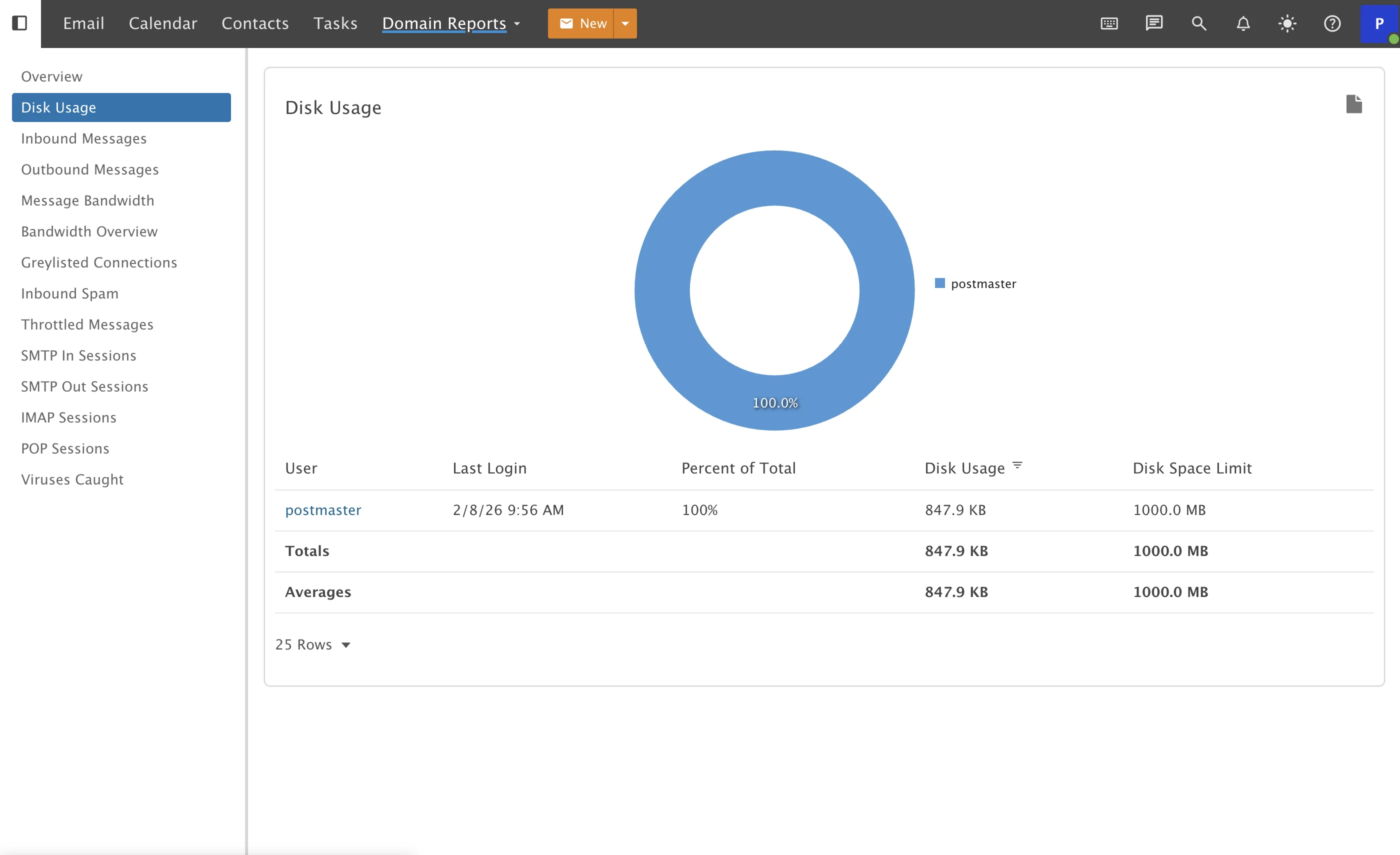
Task: Change the 25 Rows page size dropdown
Action: coord(313,644)
